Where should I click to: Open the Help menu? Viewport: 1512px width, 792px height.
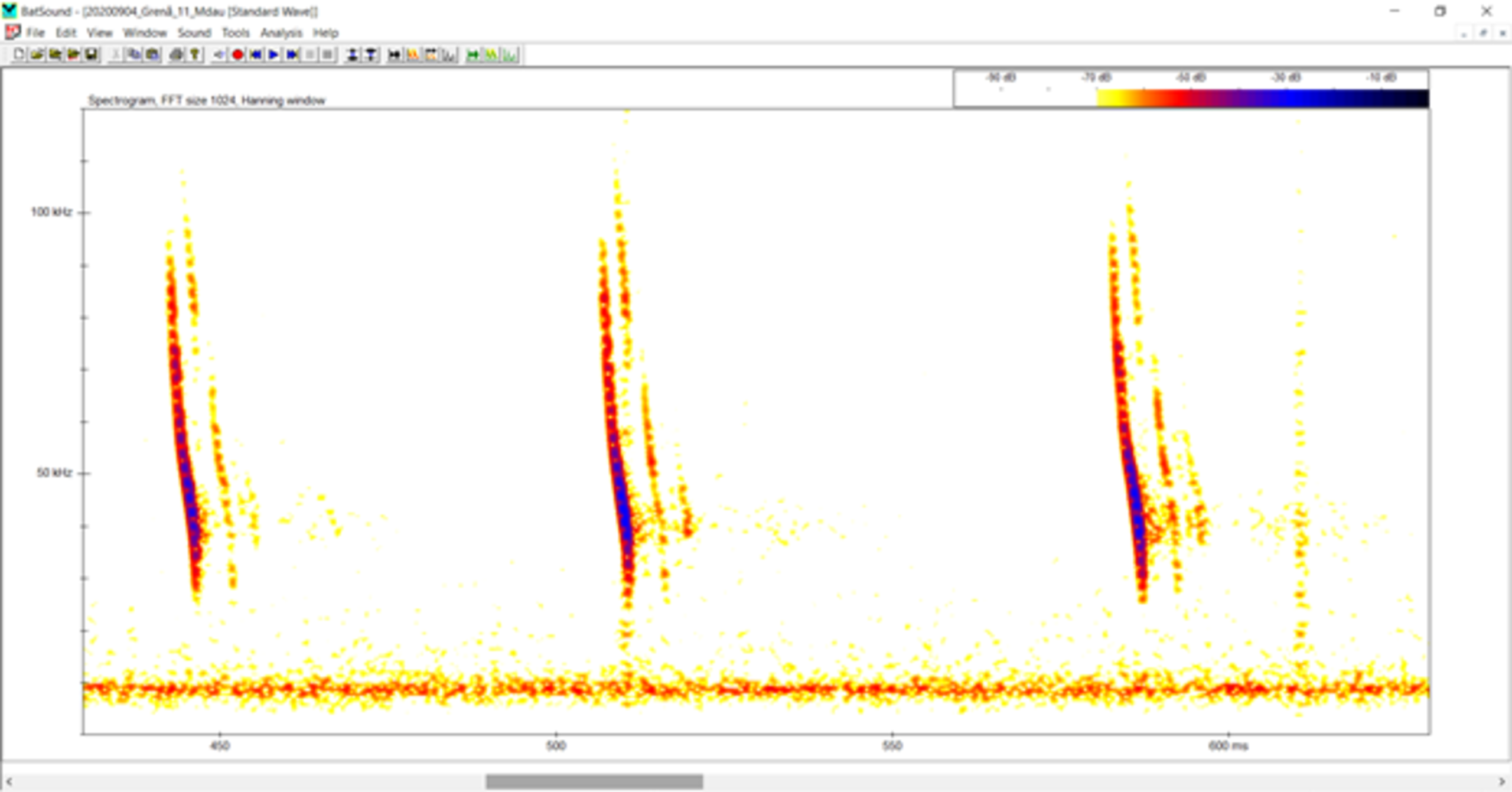point(325,32)
